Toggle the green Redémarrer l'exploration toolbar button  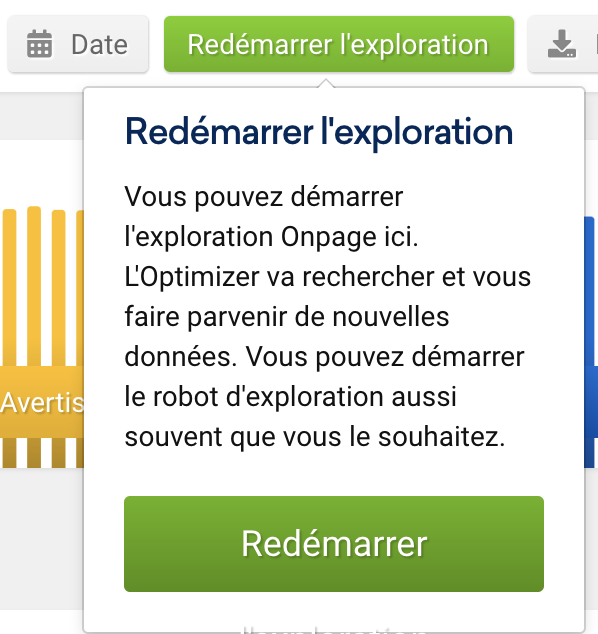pyautogui.click(x=339, y=44)
